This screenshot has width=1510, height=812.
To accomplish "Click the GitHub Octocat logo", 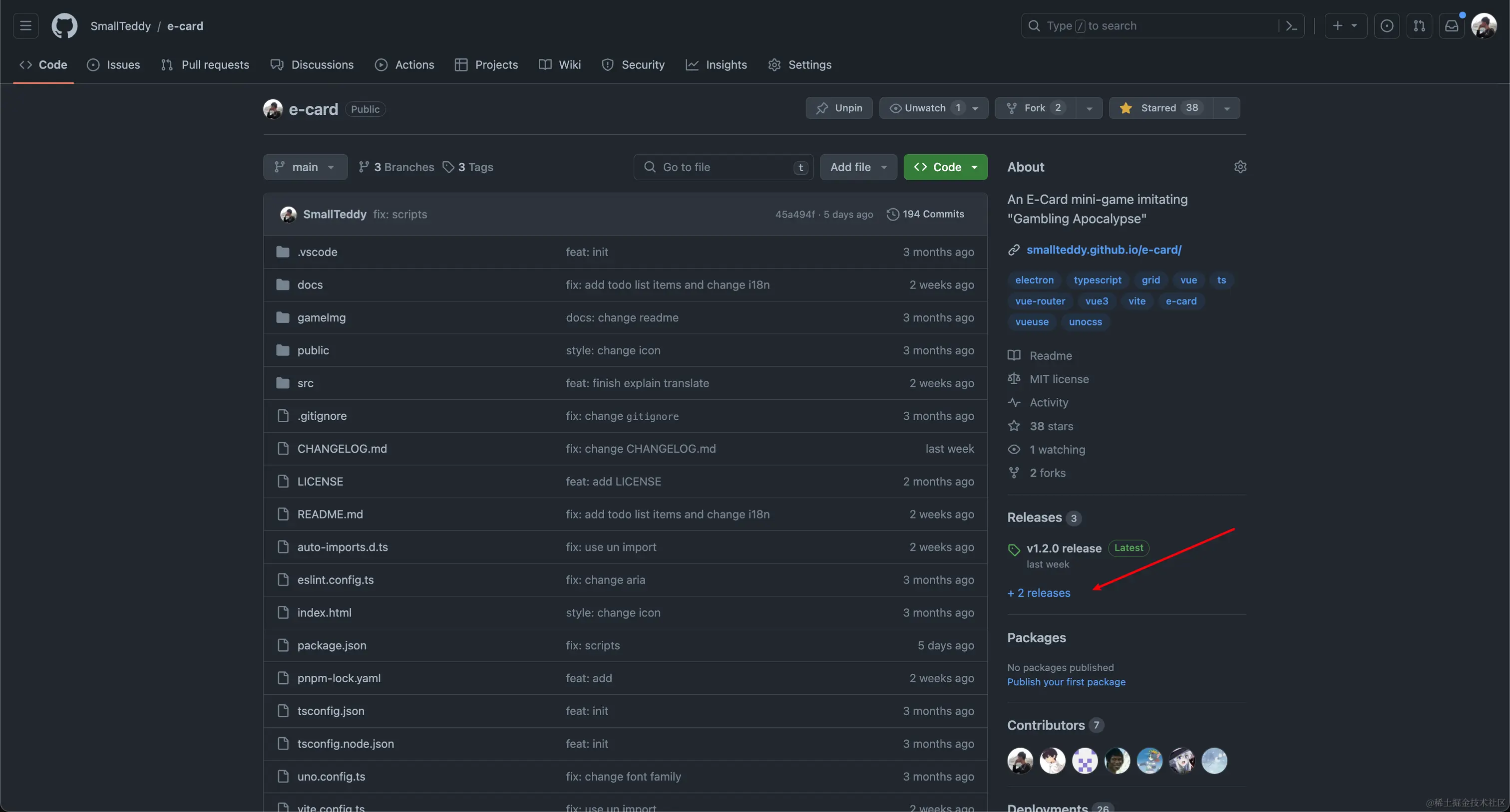I will (x=64, y=26).
